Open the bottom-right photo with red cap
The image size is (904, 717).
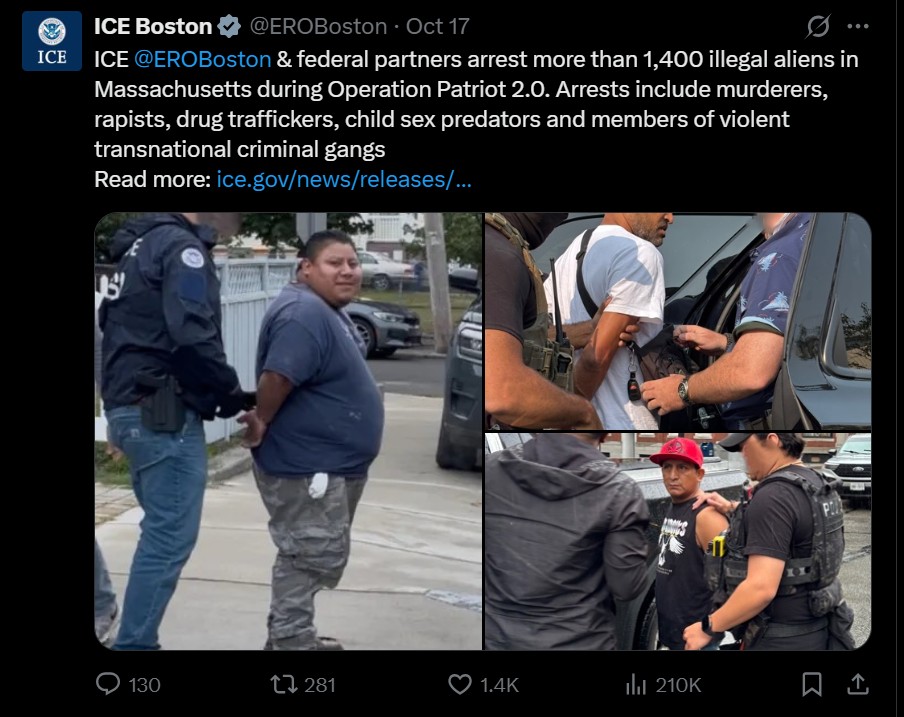tap(678, 541)
